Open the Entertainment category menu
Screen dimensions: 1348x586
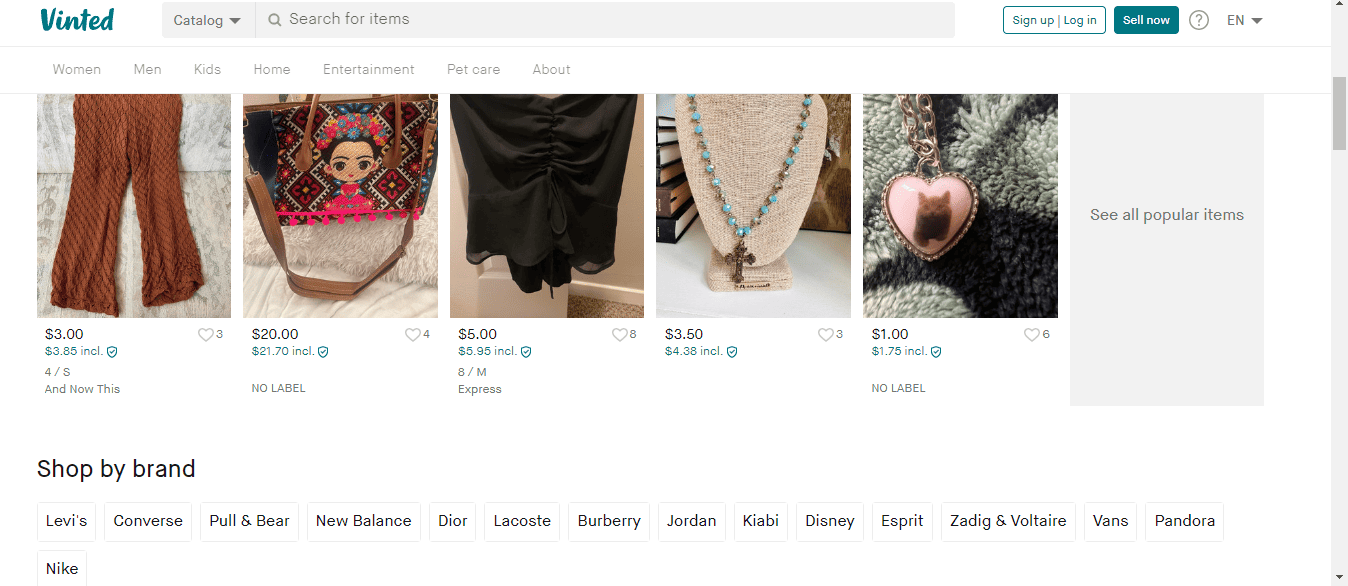click(x=368, y=70)
